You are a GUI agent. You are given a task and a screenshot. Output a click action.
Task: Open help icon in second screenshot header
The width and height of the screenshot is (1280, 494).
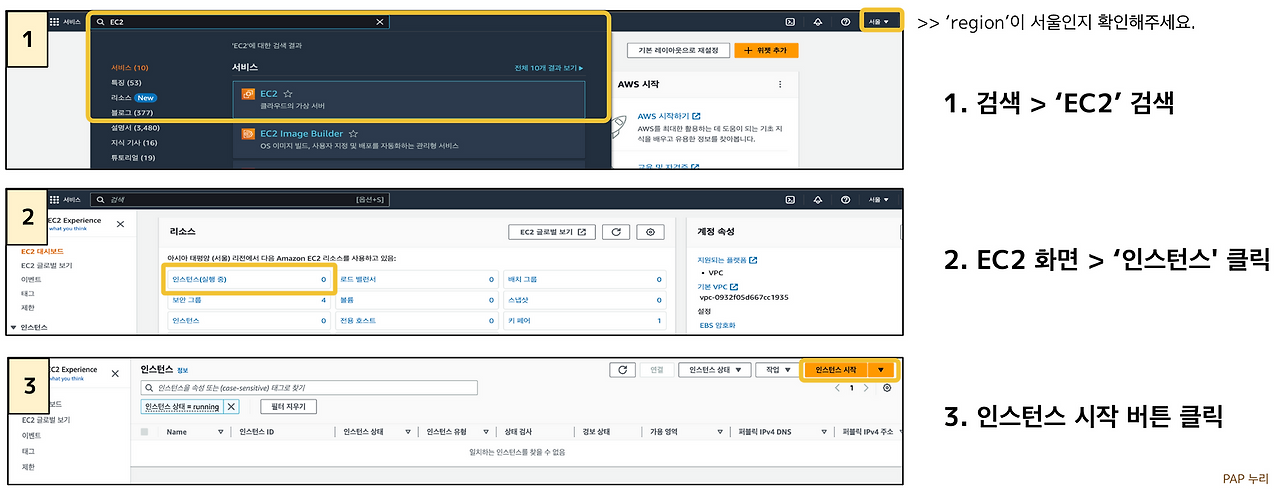(x=846, y=200)
